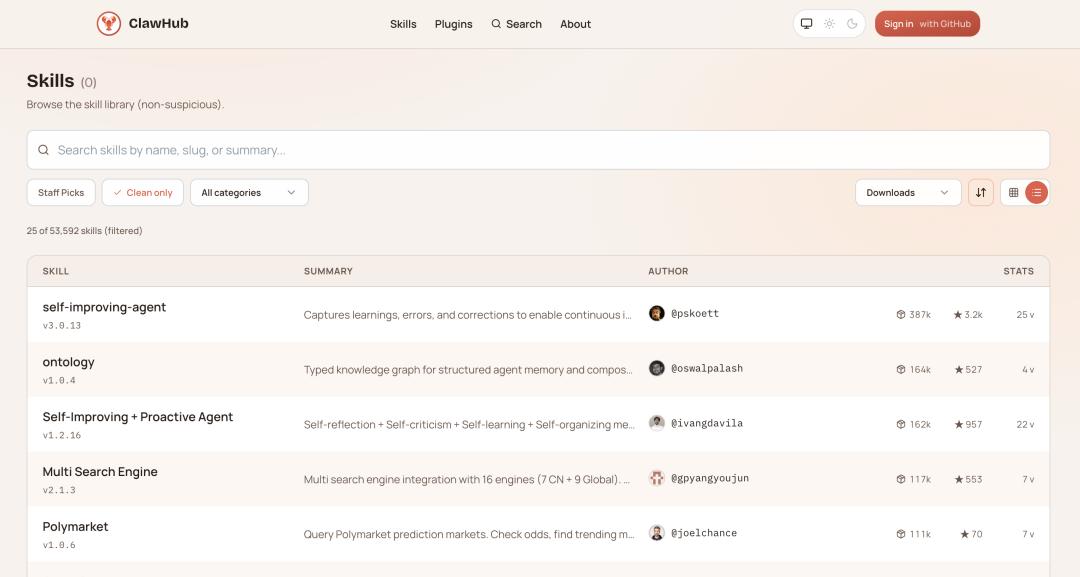
Task: Focus the skills search input field
Action: tap(540, 150)
